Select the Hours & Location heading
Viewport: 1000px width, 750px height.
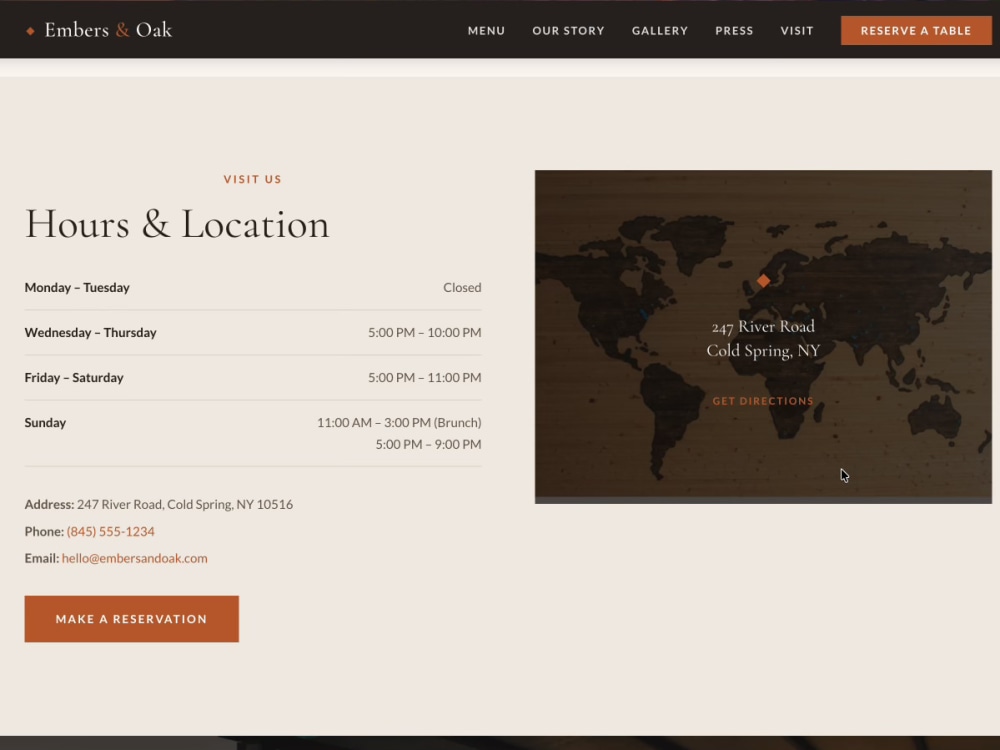coord(177,224)
